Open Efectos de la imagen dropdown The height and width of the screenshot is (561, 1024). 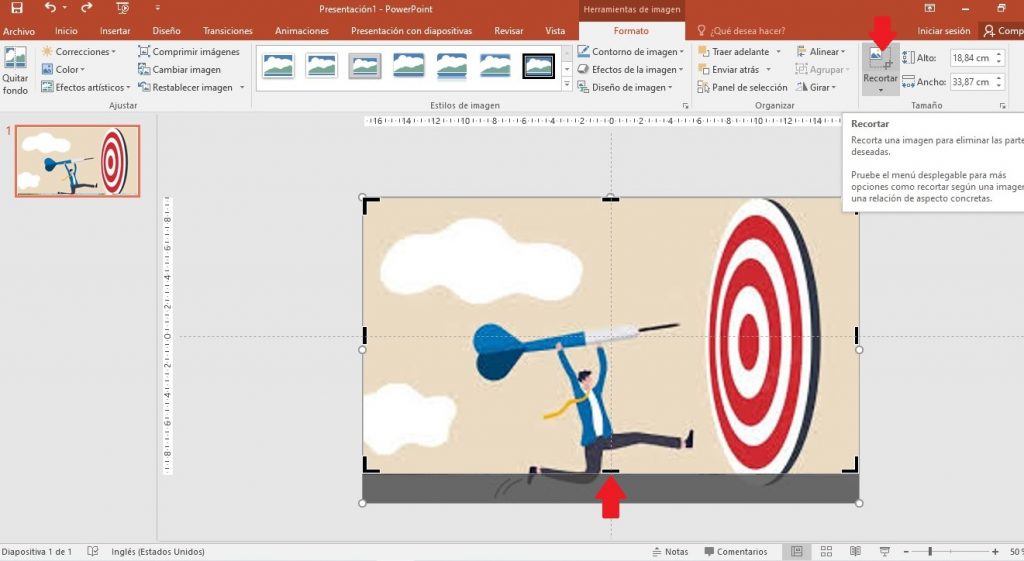click(630, 69)
